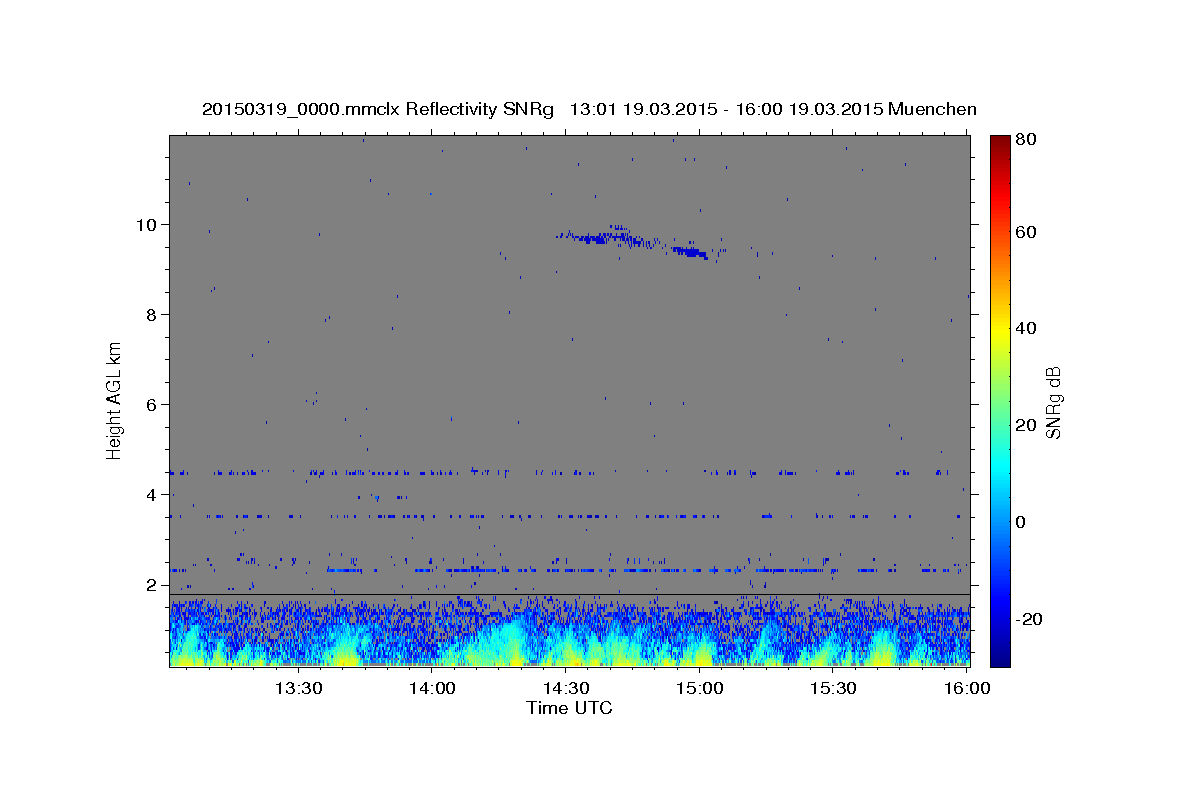1200x800 pixels.
Task: Click the 'Time UTC' axis label
Action: (x=569, y=708)
